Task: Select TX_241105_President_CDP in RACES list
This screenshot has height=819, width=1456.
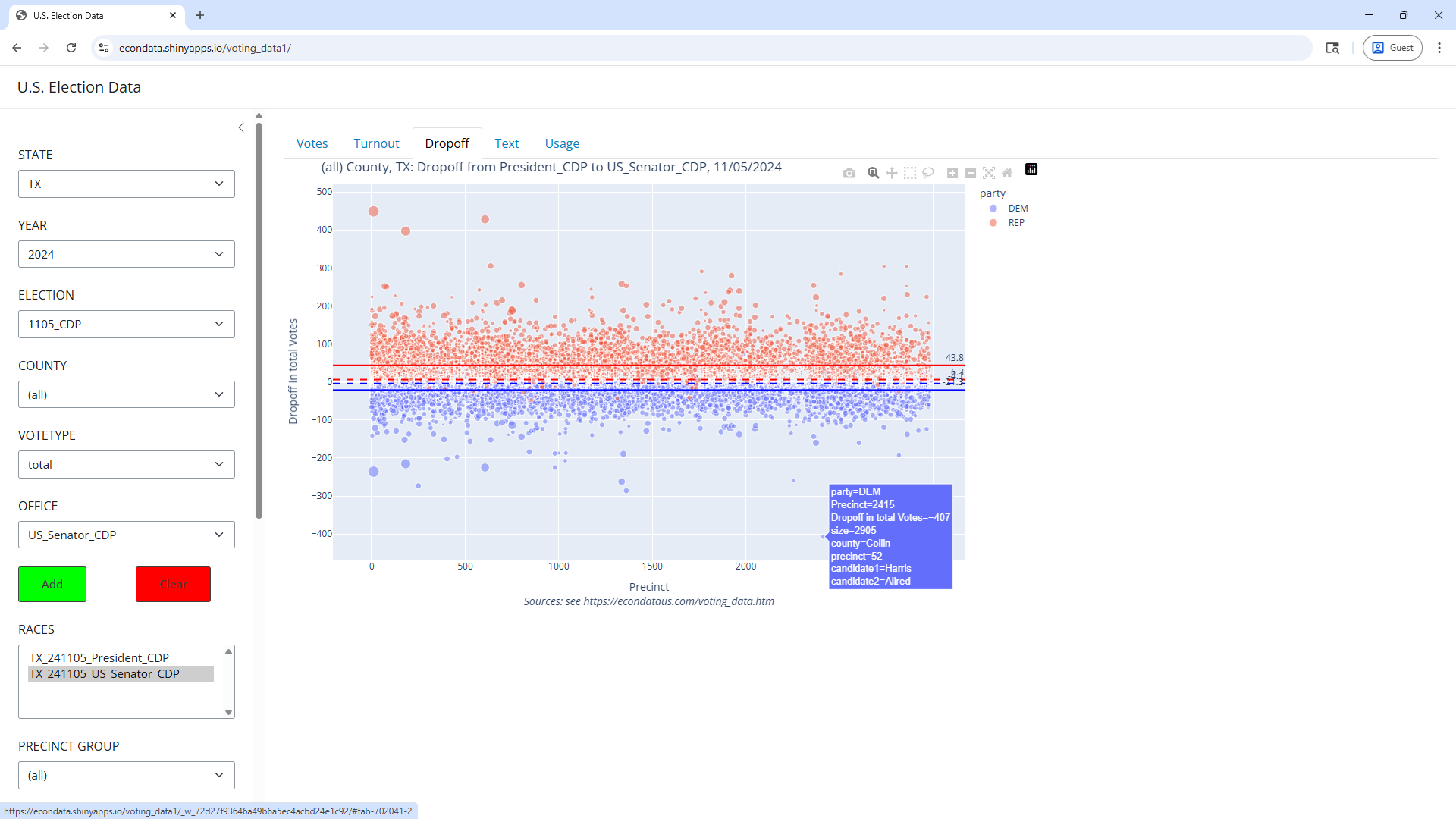Action: [99, 657]
